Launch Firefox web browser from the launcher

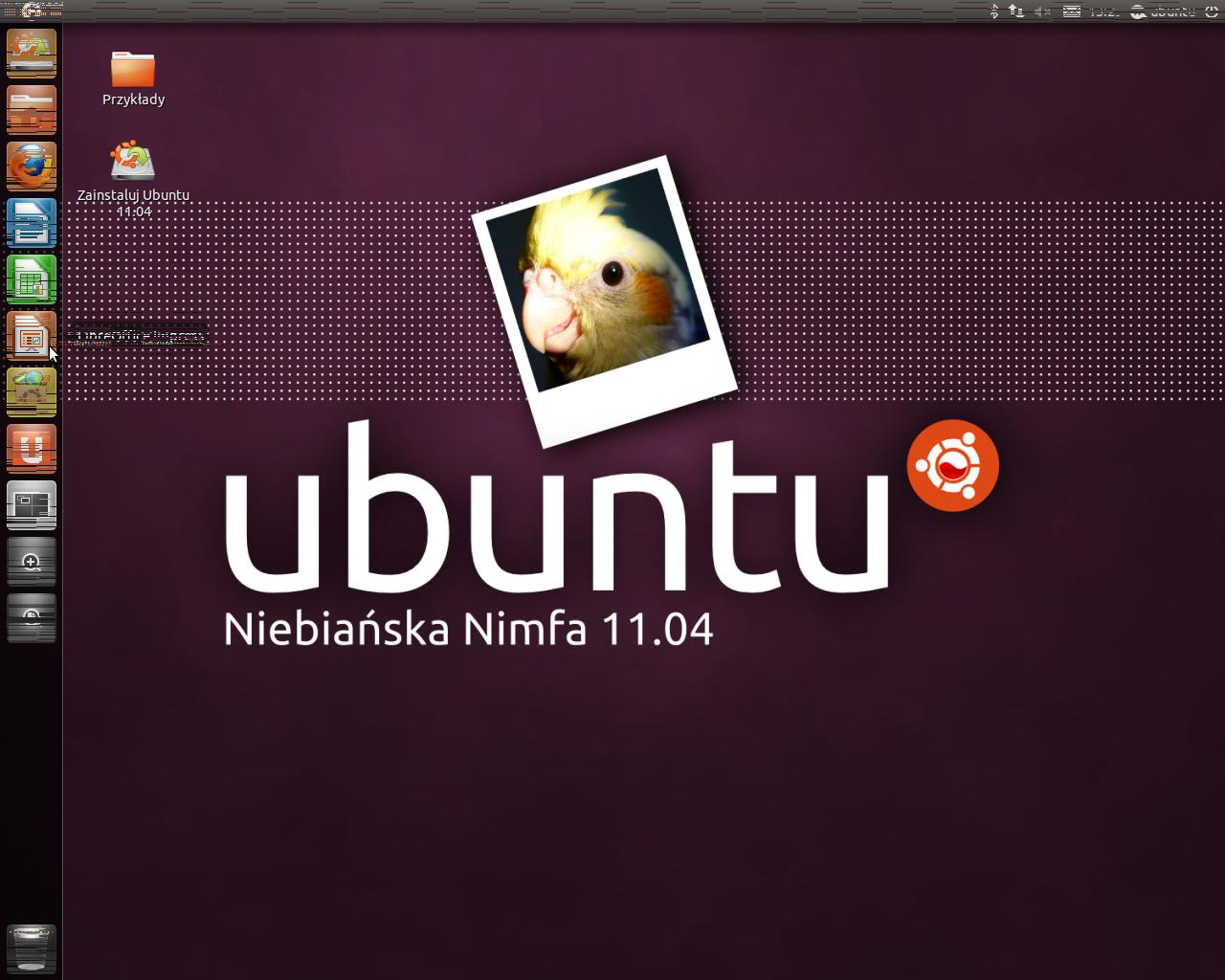click(32, 167)
